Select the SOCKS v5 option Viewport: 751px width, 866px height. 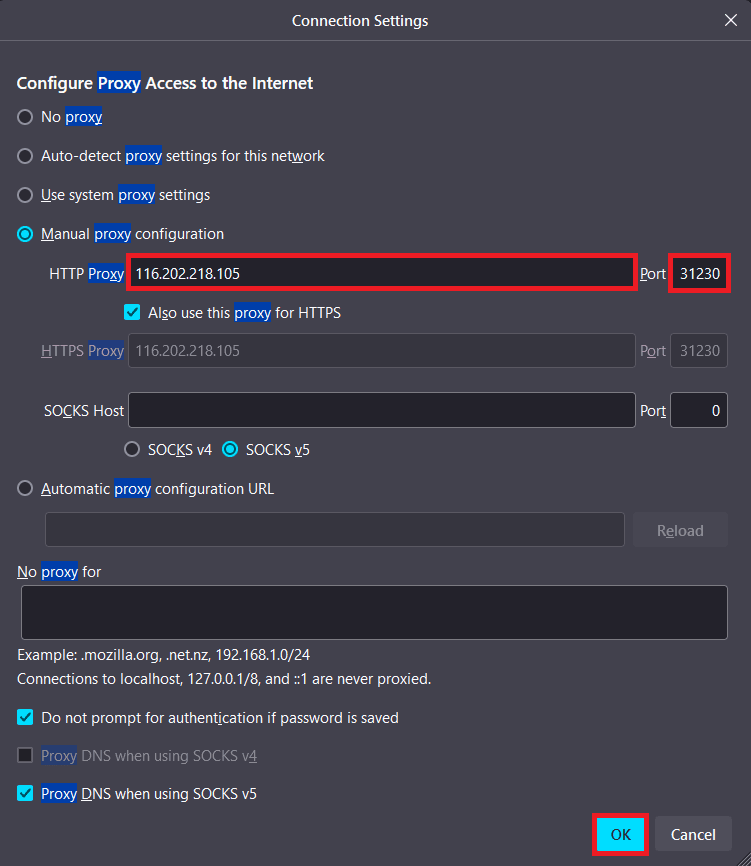click(229, 450)
